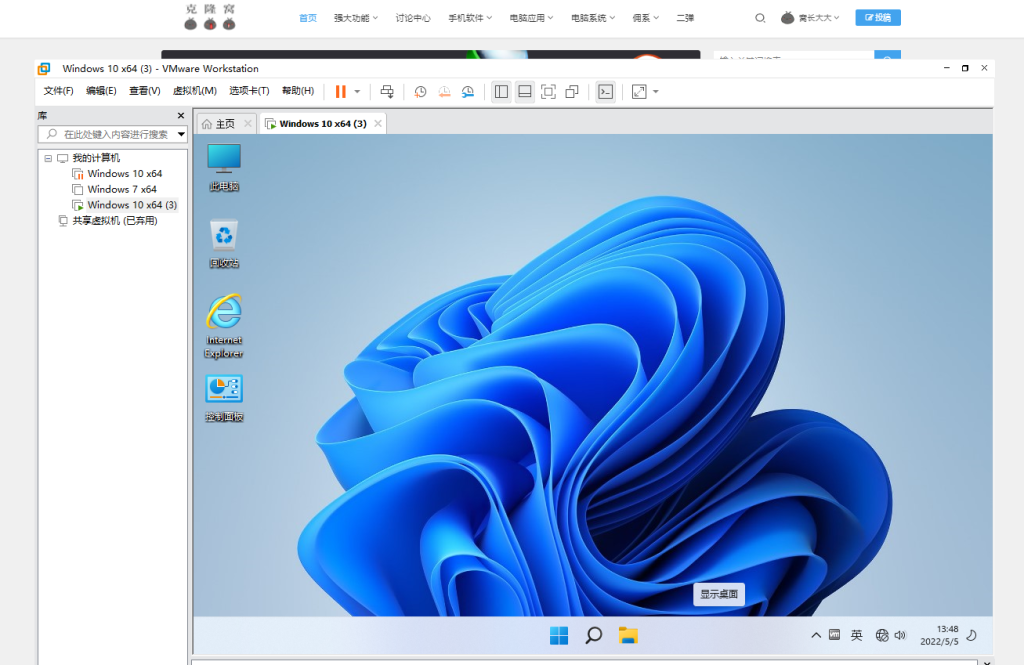Screen dimensions: 1024x665
Task: Open the 二弹 website link
Action: (685, 18)
